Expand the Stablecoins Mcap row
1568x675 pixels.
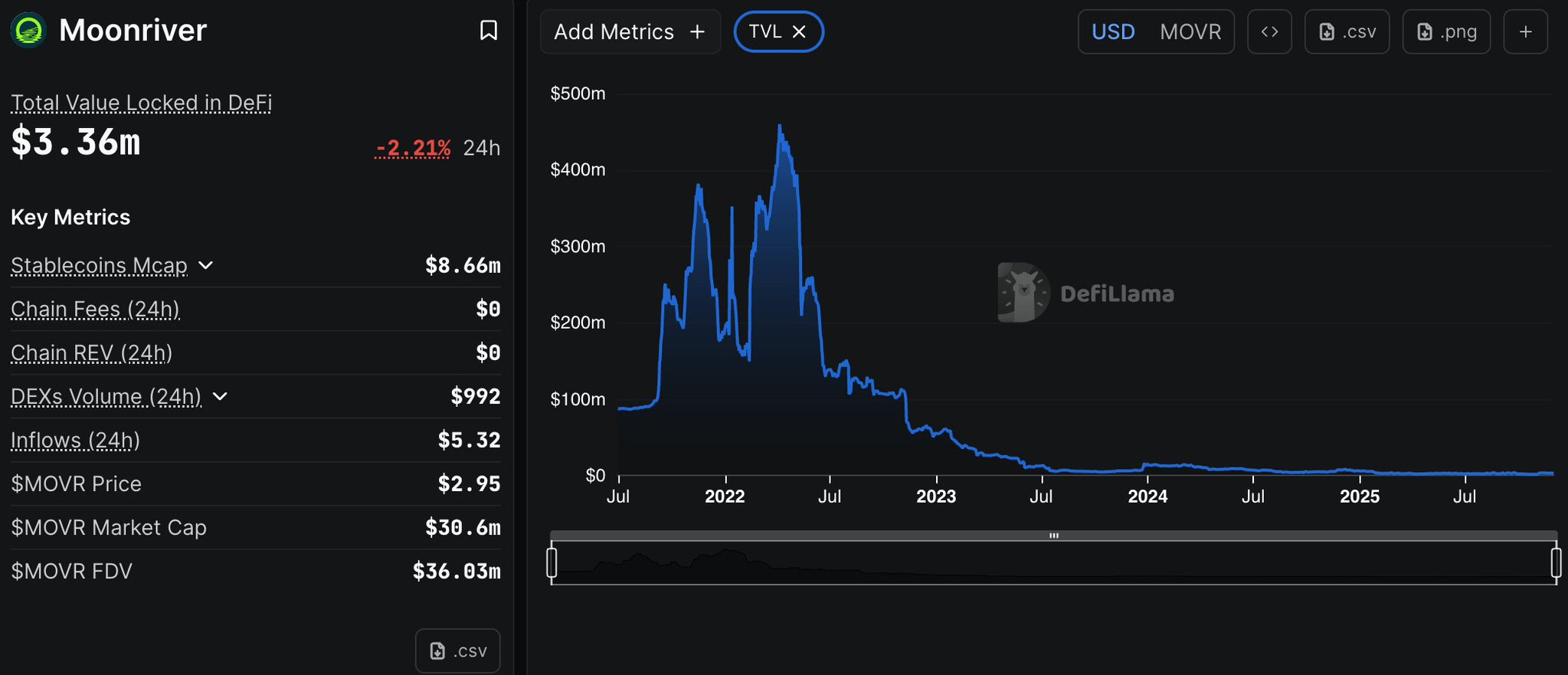[205, 265]
